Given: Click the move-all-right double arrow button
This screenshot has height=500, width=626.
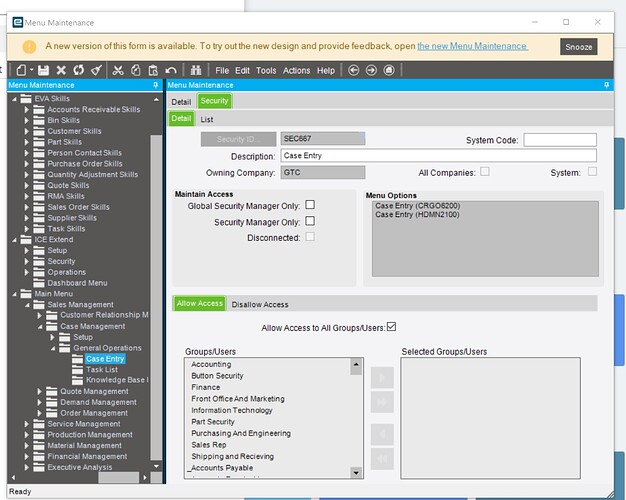Looking at the screenshot, I should [x=382, y=402].
